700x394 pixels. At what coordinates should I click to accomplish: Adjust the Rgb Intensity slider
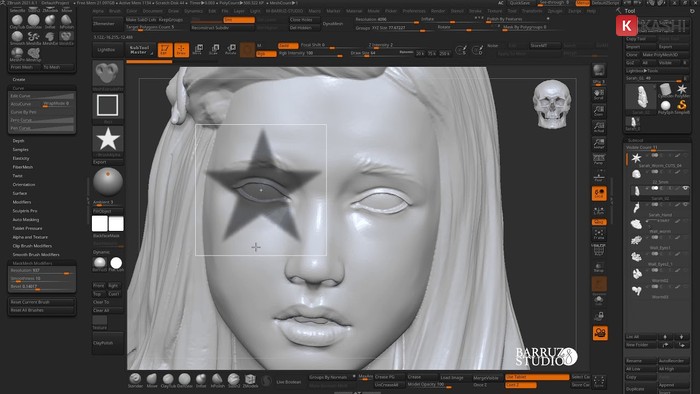(310, 53)
